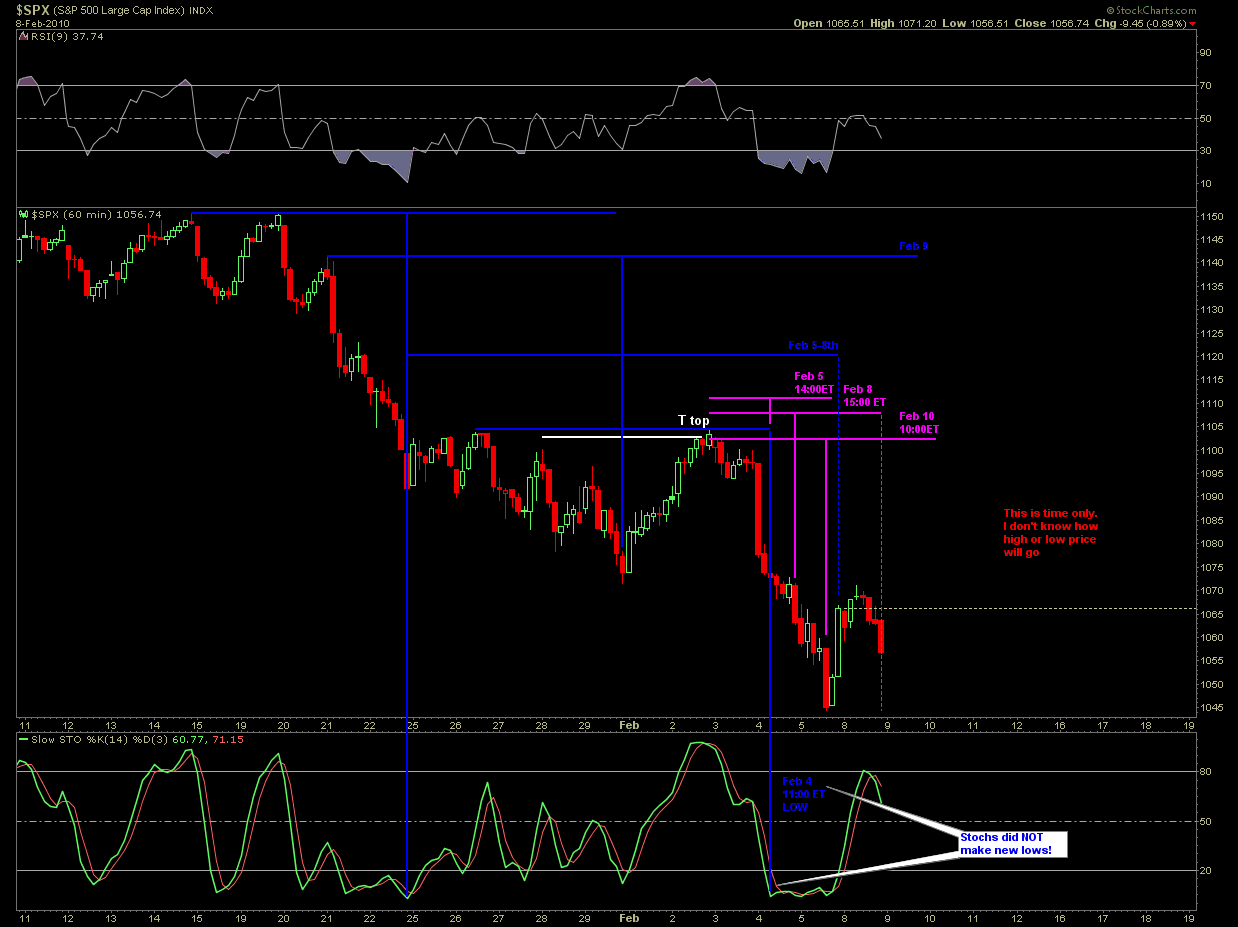
Task: Click the 'Stochs did NOT make new lows!' callout
Action: pyautogui.click(x=1012, y=843)
